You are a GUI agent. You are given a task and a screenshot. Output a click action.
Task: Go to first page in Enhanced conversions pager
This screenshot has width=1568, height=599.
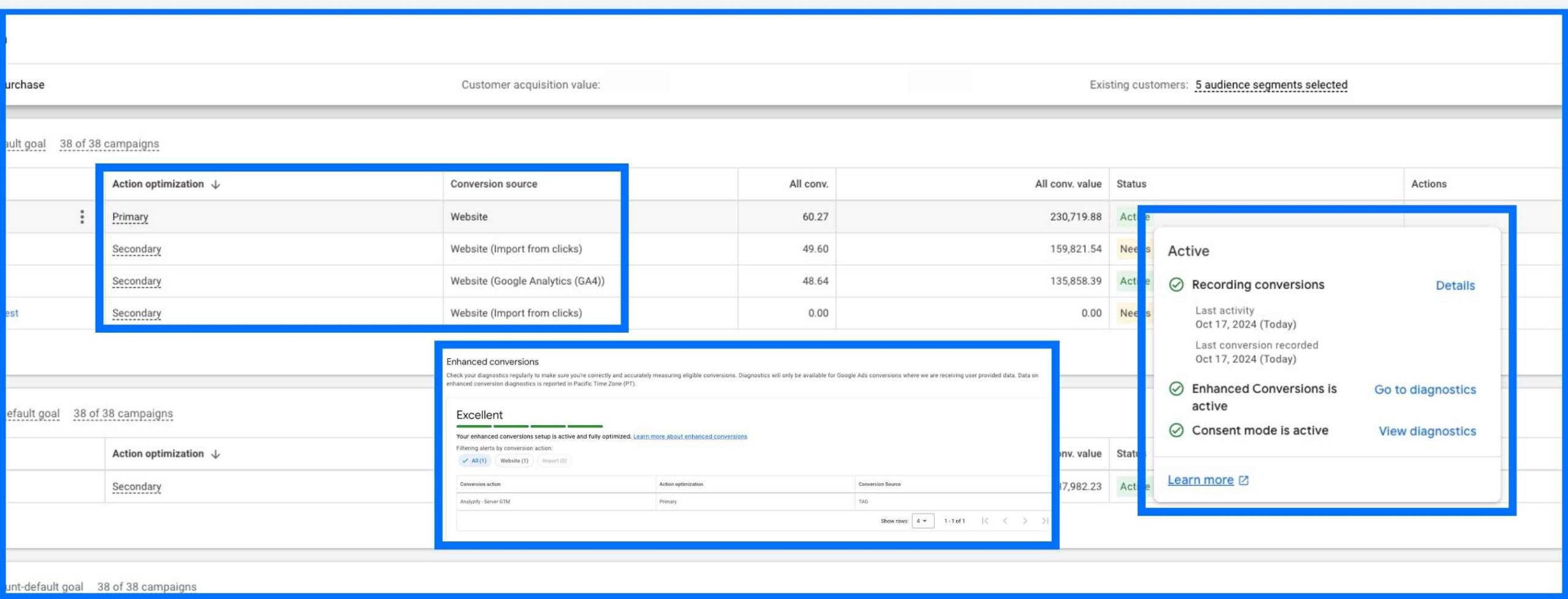(985, 521)
